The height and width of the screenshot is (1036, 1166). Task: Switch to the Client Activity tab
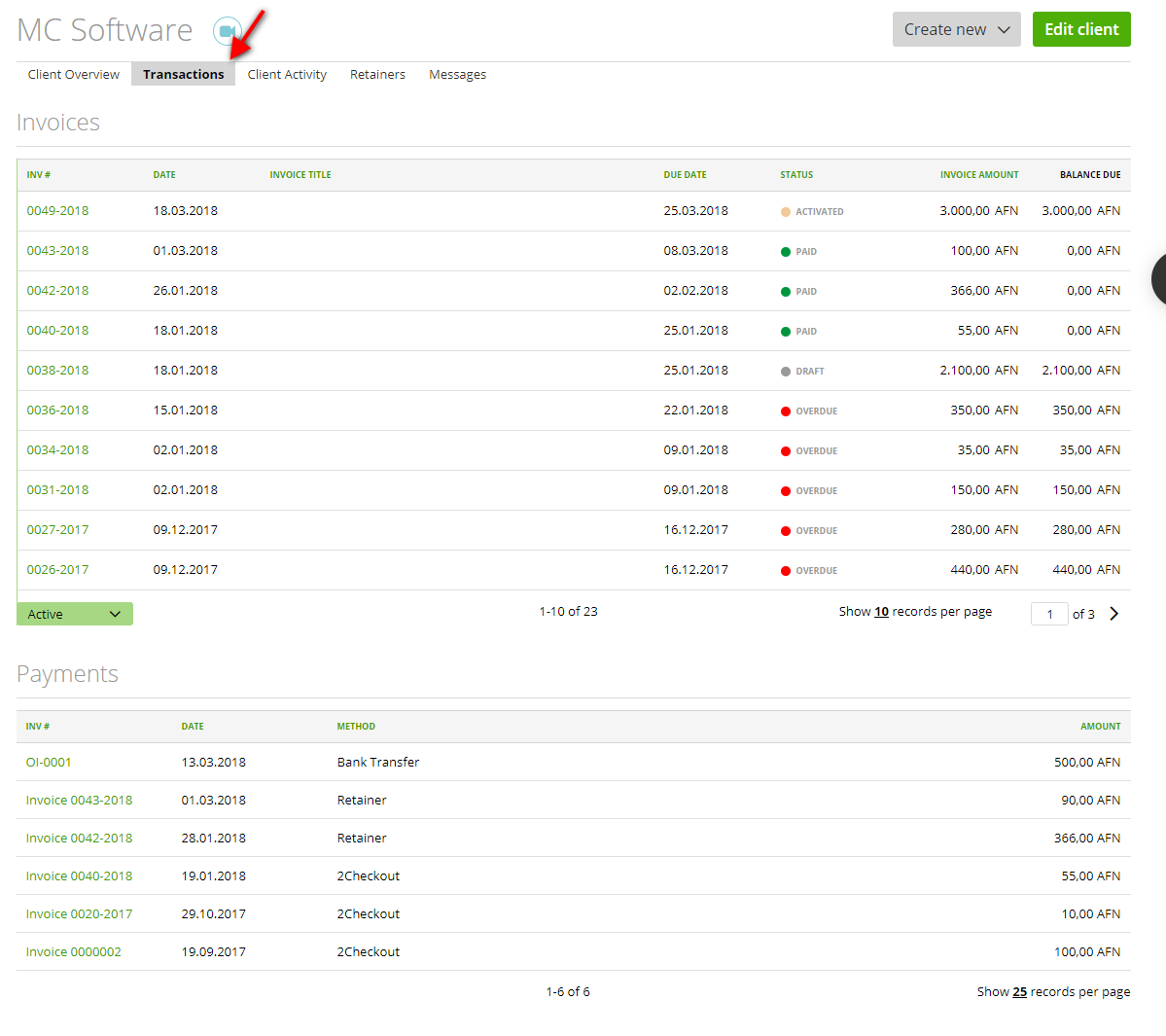(x=287, y=74)
